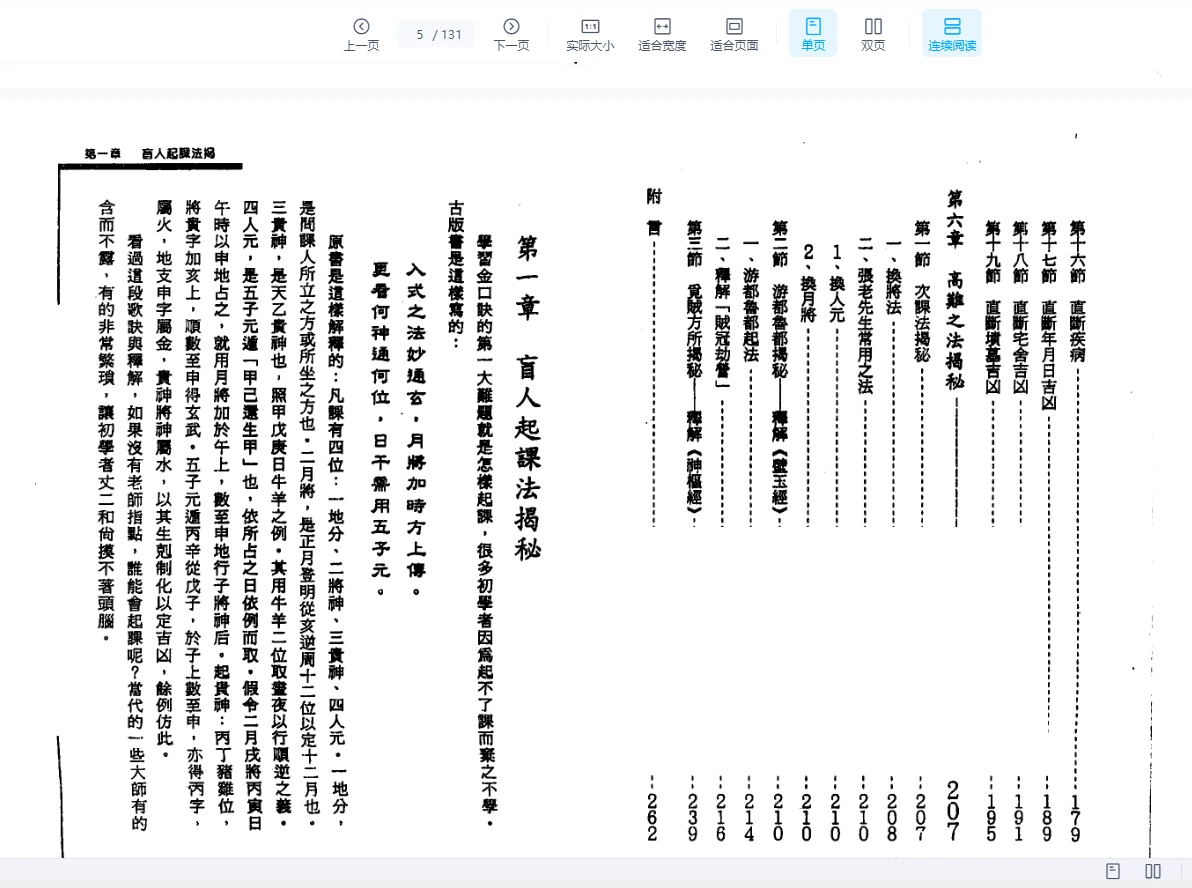Click contents entry 第十九節 直斷墳墓吉凶
This screenshot has width=1192, height=888.
[992, 307]
